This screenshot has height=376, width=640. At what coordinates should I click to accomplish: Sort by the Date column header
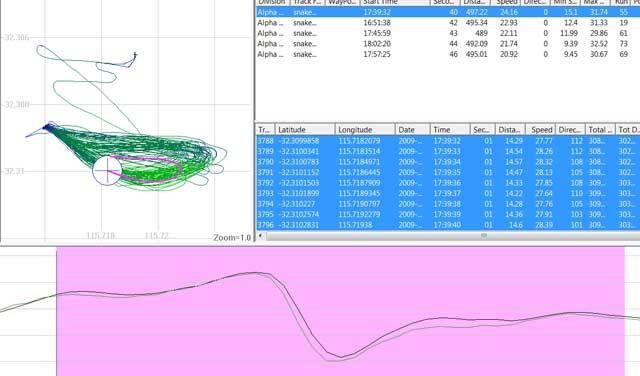412,130
